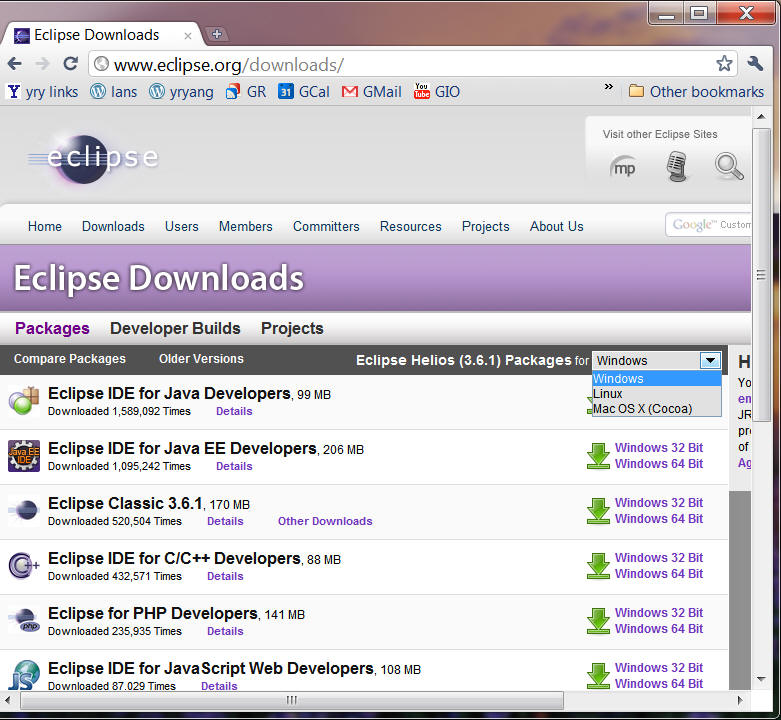The height and width of the screenshot is (720, 781).
Task: Click the Eclipse logo
Action: [x=94, y=158]
